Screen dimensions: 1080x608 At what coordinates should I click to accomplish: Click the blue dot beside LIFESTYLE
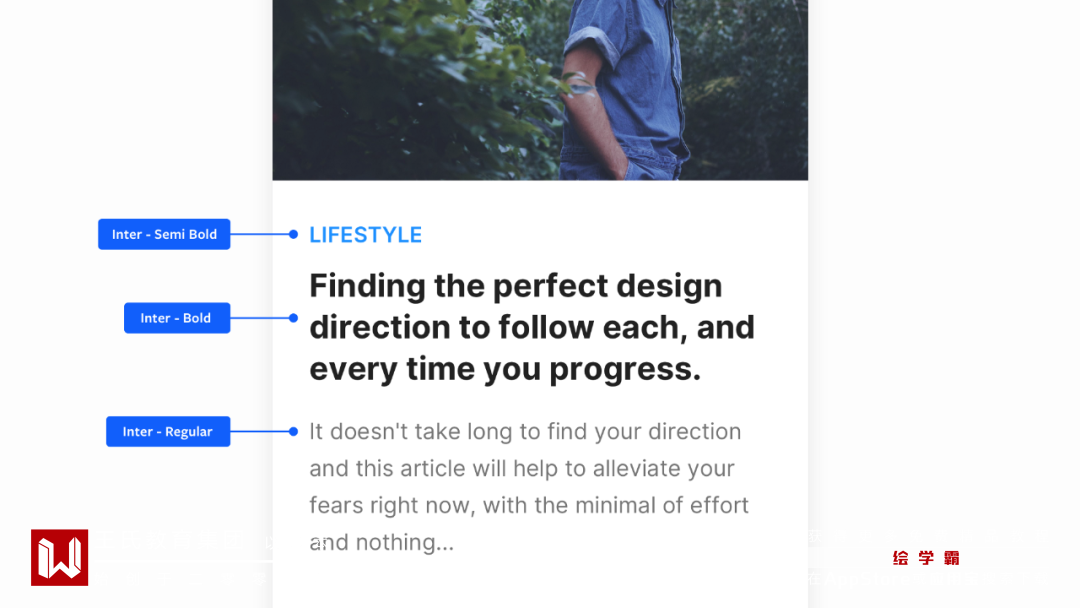click(x=293, y=234)
